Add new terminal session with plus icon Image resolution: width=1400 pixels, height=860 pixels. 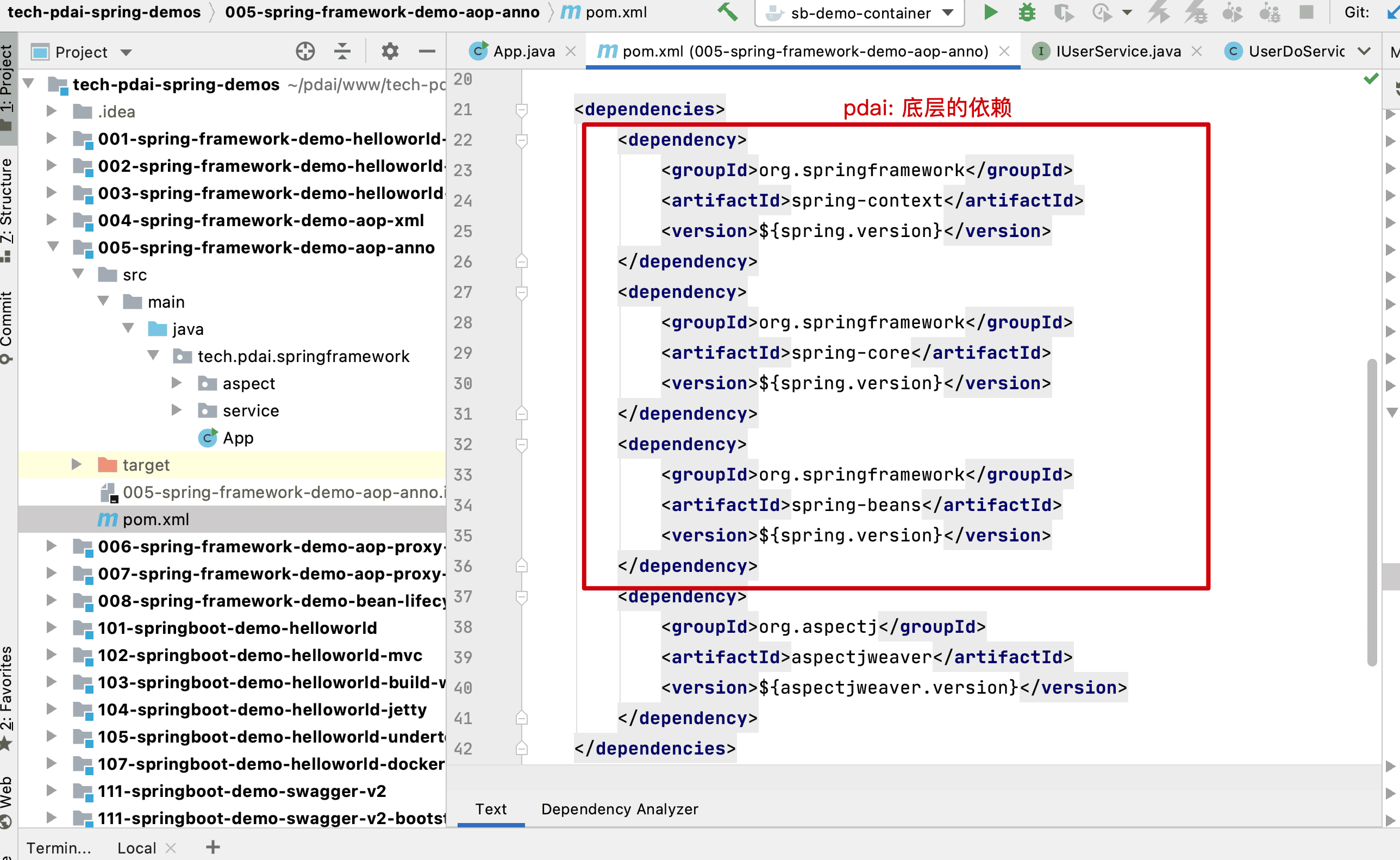212,847
